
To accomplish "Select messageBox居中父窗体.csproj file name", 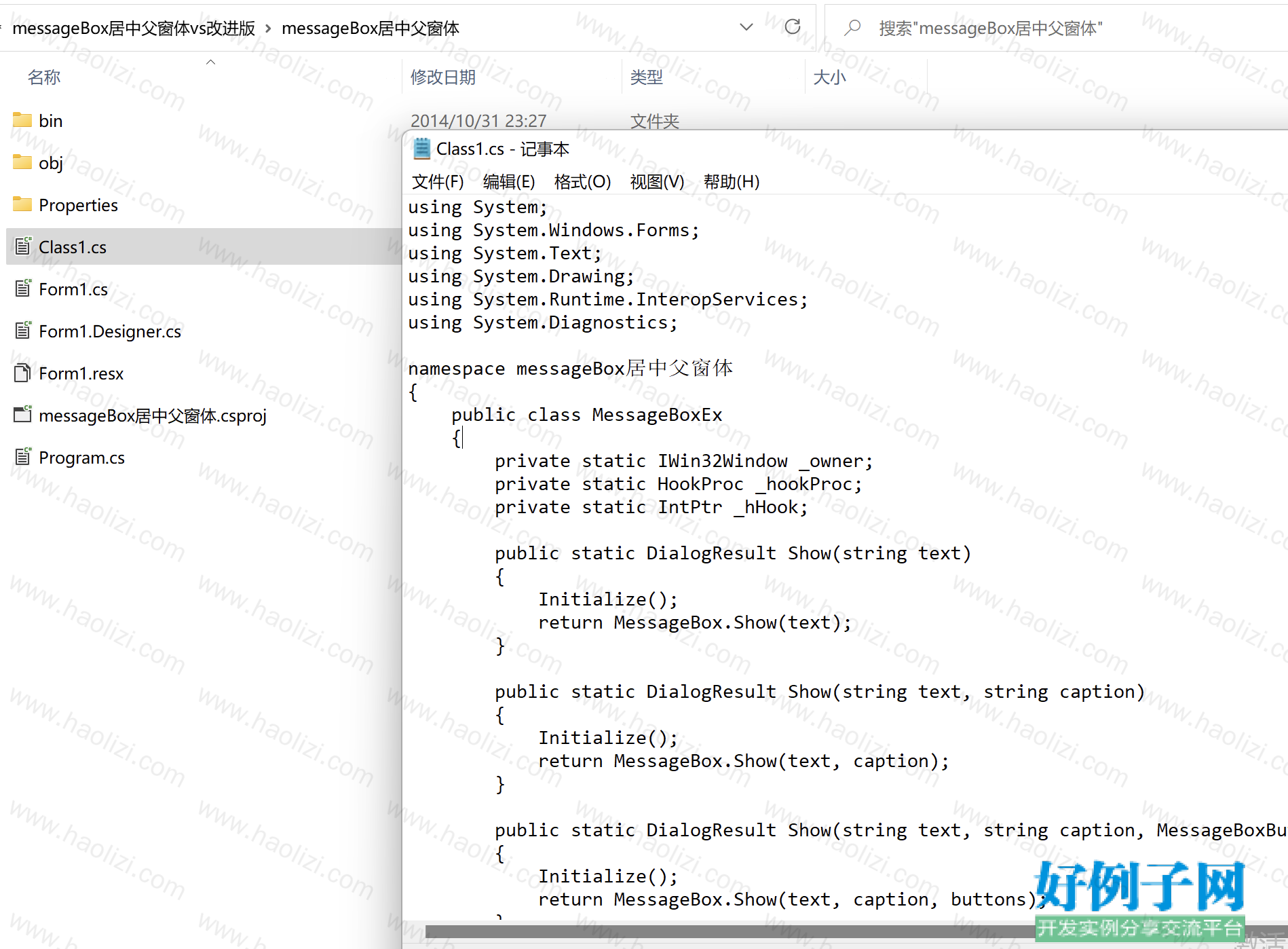I will (x=153, y=415).
